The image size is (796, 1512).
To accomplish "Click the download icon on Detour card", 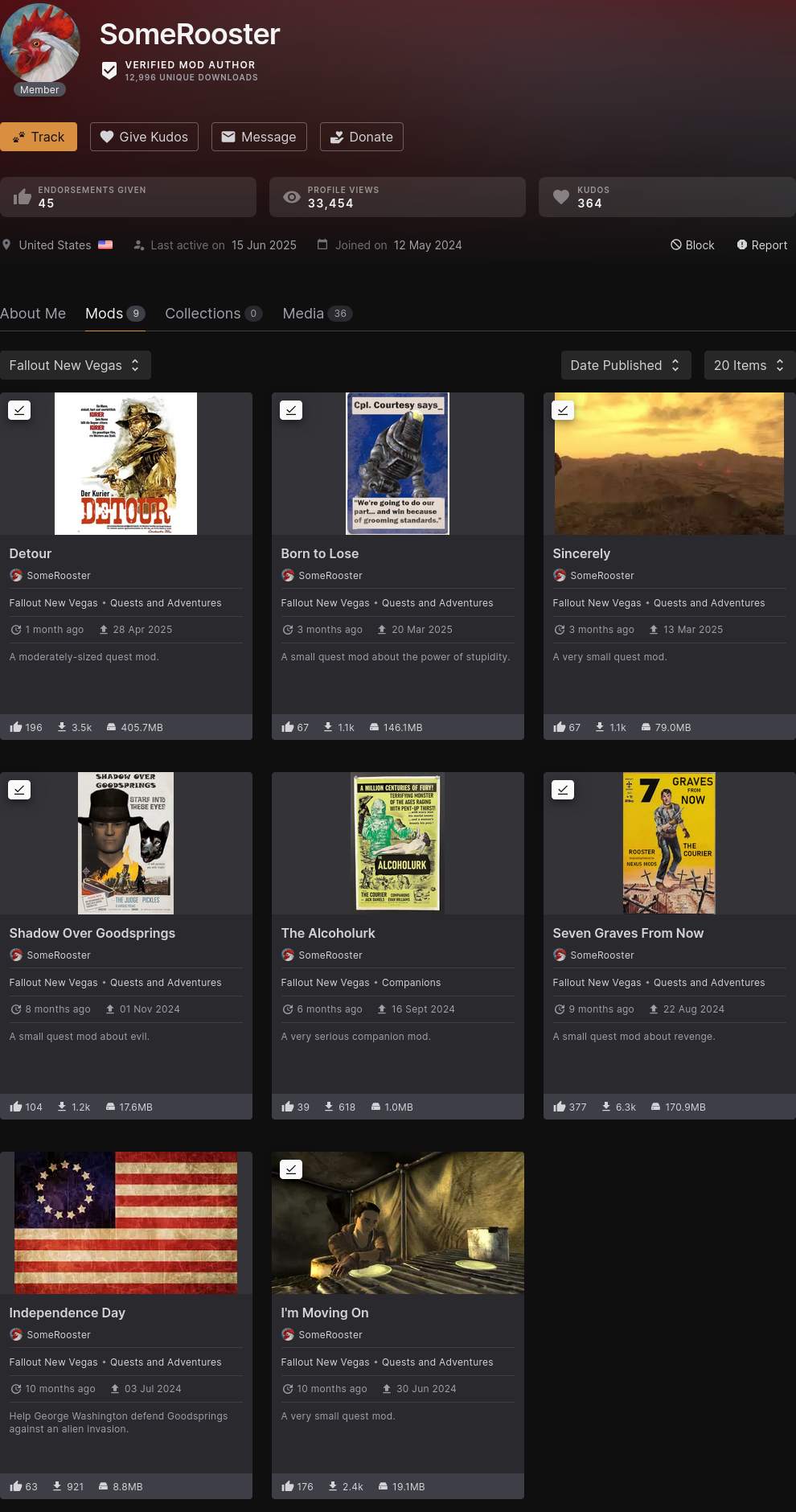I will click(x=62, y=727).
